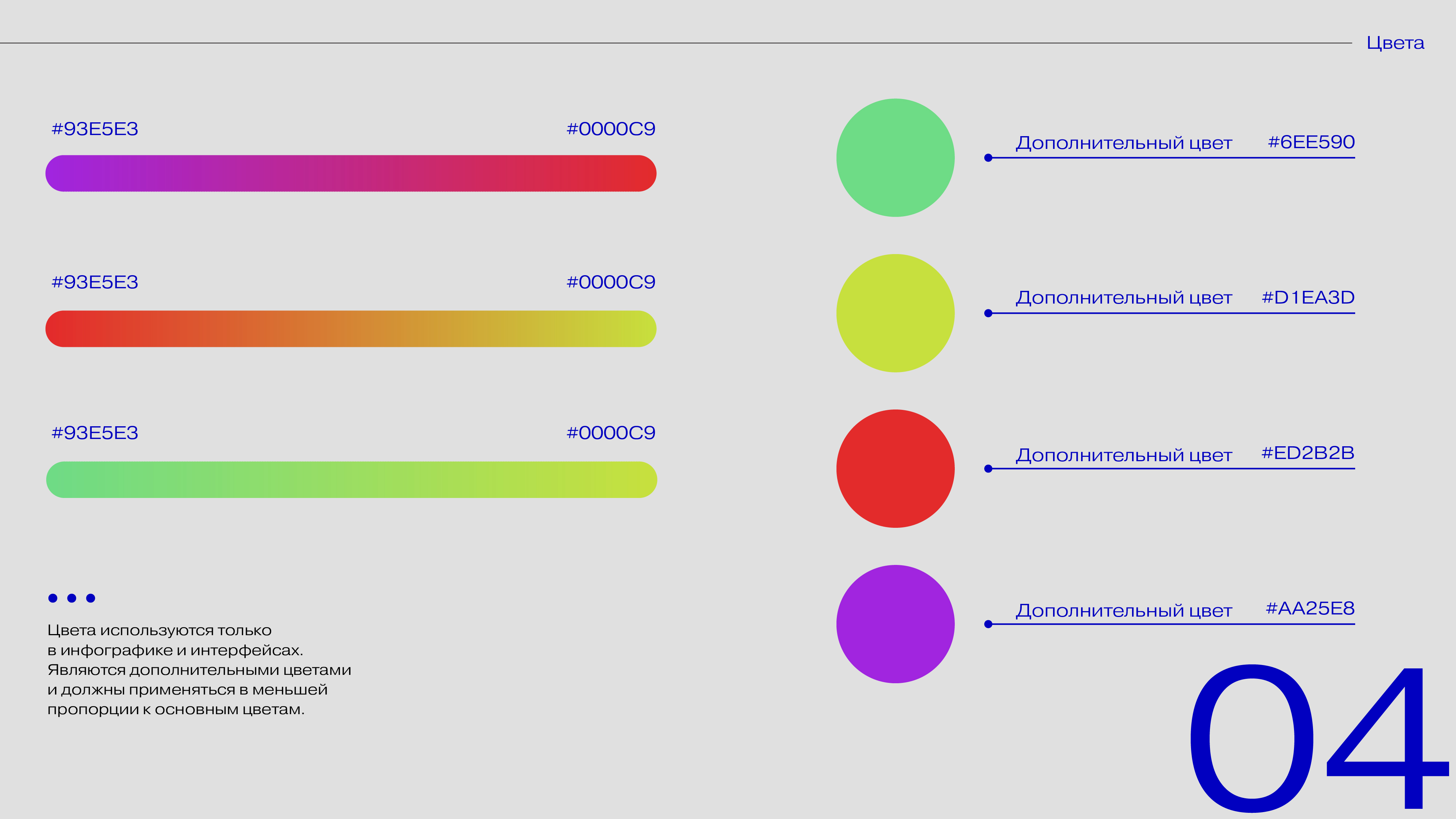Screen dimensions: 1456x819
Task: Click the #6EE590 hex code text
Action: point(1311,142)
